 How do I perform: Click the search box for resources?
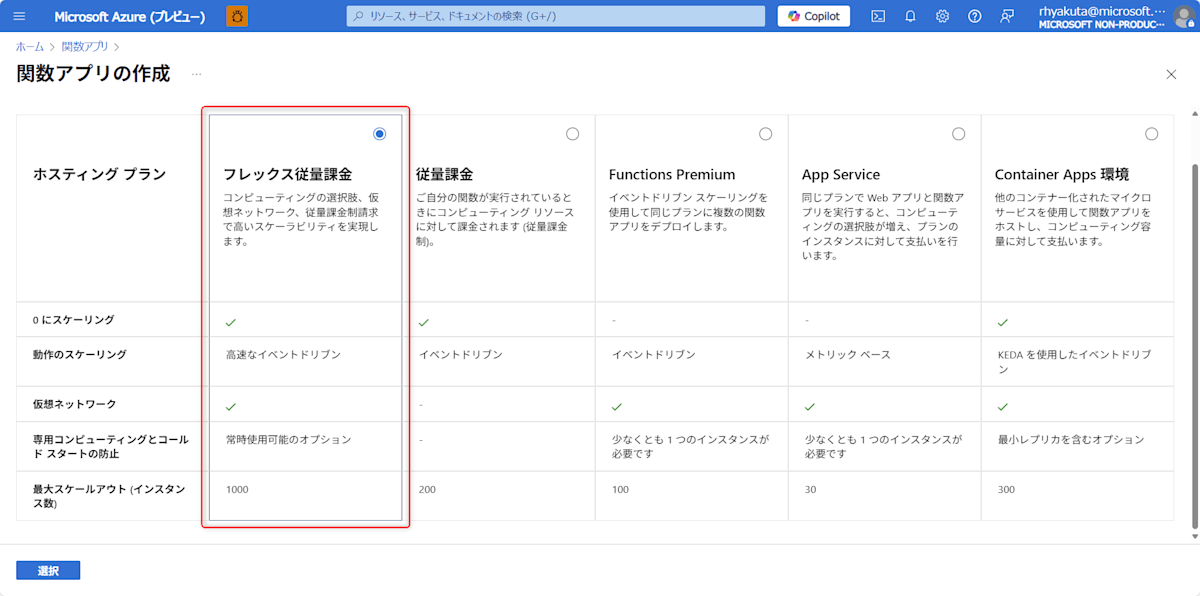556,16
